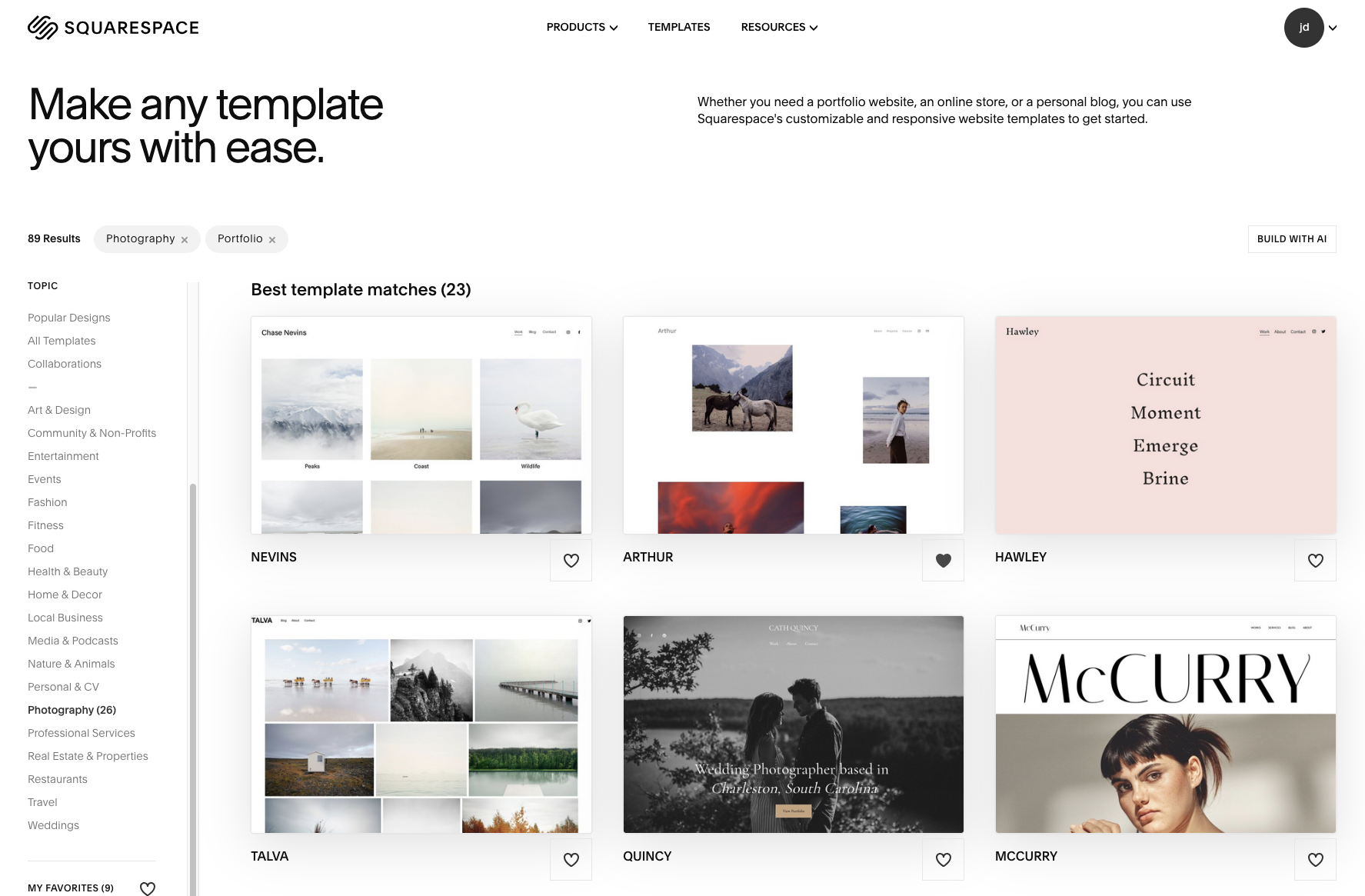Select Popular Designs topic
This screenshot has height=896, width=1365.
coord(69,318)
